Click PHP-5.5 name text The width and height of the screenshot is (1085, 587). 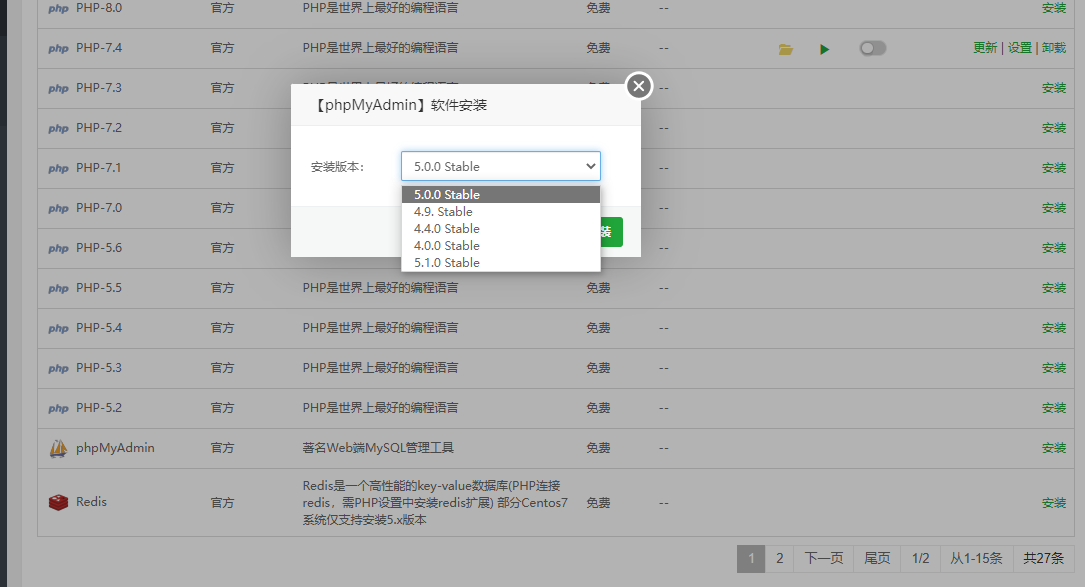click(99, 288)
